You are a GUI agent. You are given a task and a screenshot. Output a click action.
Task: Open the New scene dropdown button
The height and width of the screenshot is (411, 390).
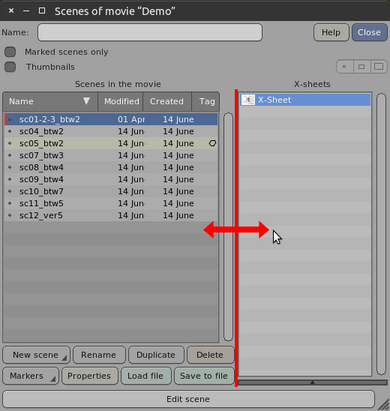point(36,355)
